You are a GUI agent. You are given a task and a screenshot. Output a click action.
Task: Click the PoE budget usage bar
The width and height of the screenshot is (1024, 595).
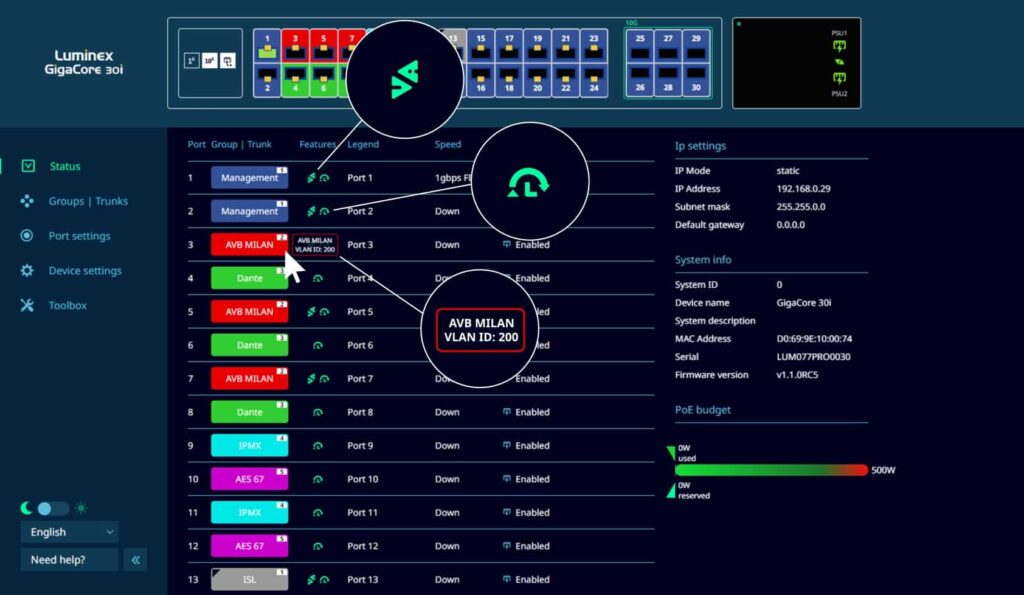pyautogui.click(x=771, y=470)
